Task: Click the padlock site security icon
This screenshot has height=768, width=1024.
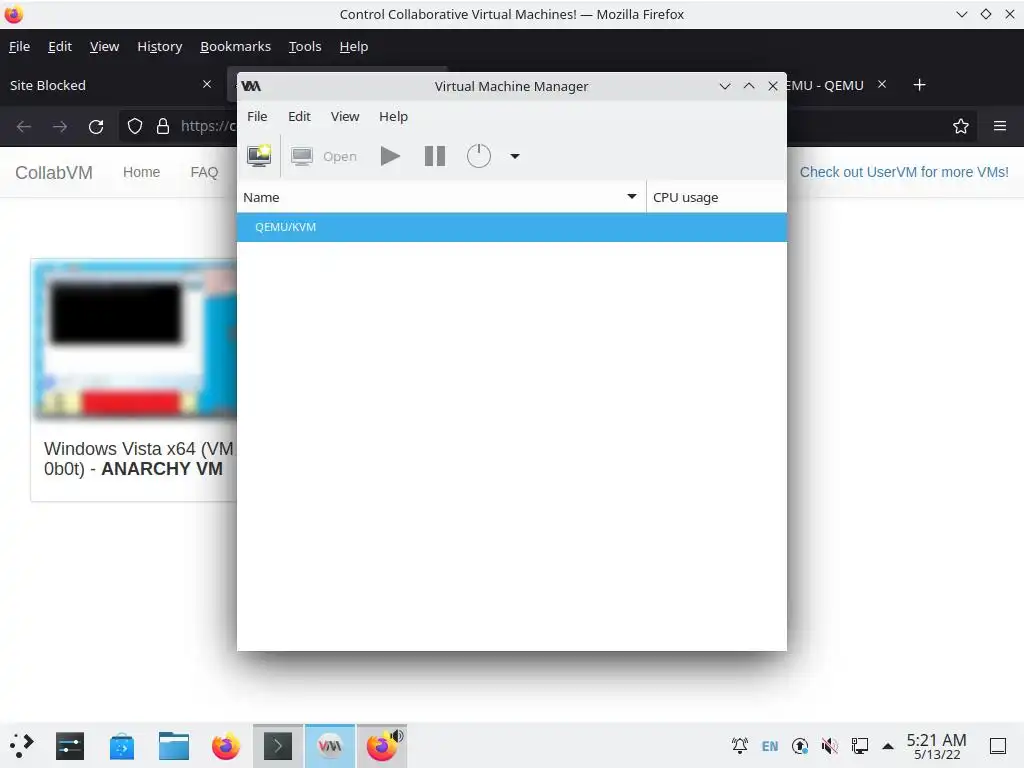Action: coord(163,126)
